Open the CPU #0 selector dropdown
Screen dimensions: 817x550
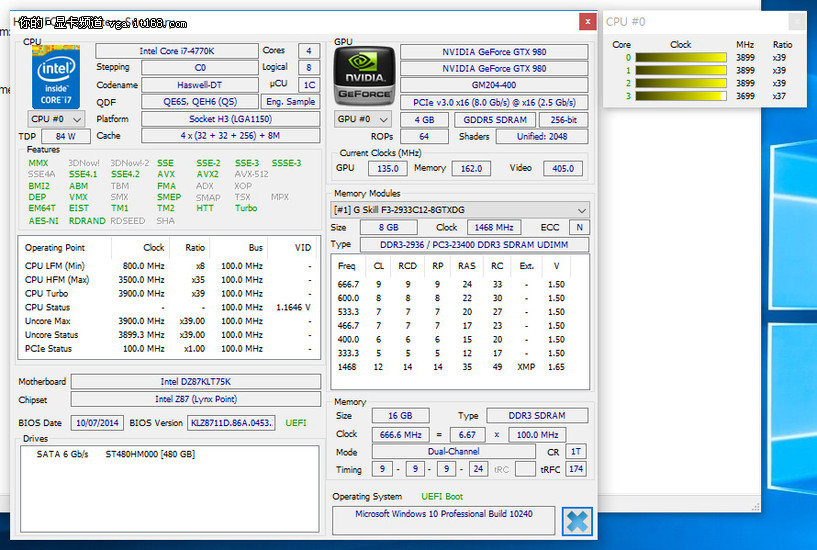56,119
